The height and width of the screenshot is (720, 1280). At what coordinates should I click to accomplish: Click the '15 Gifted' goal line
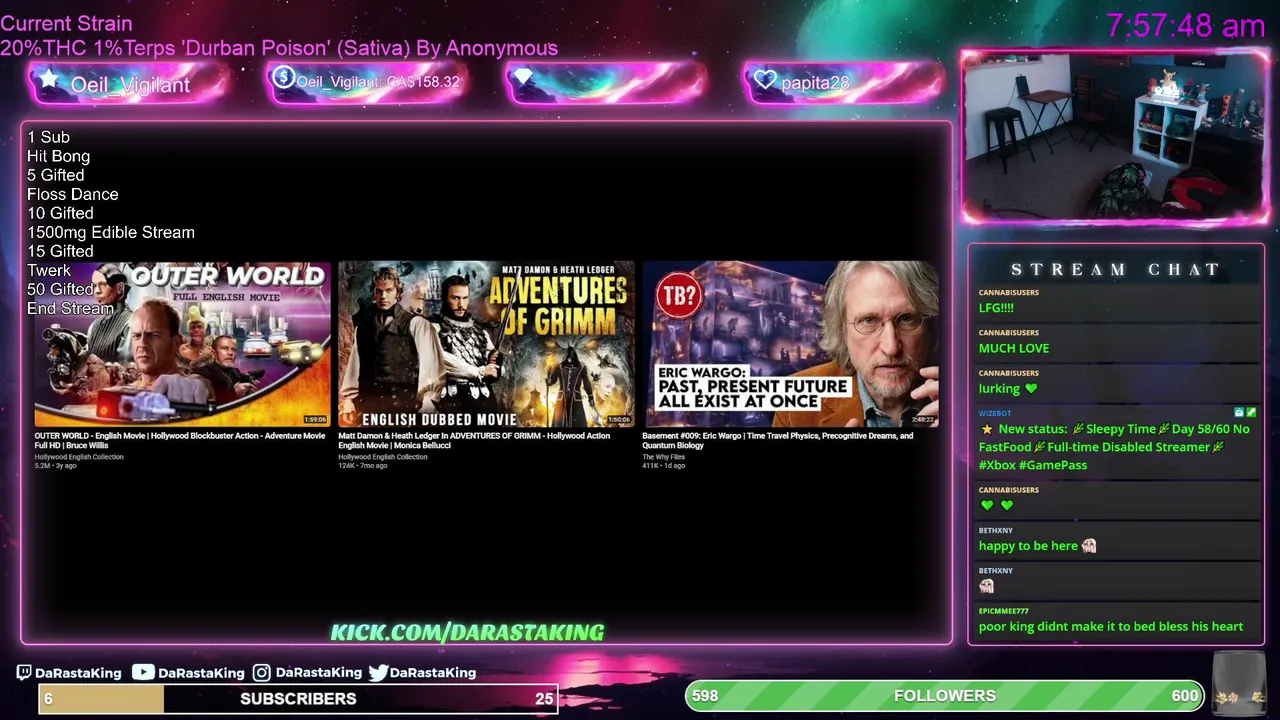point(60,251)
